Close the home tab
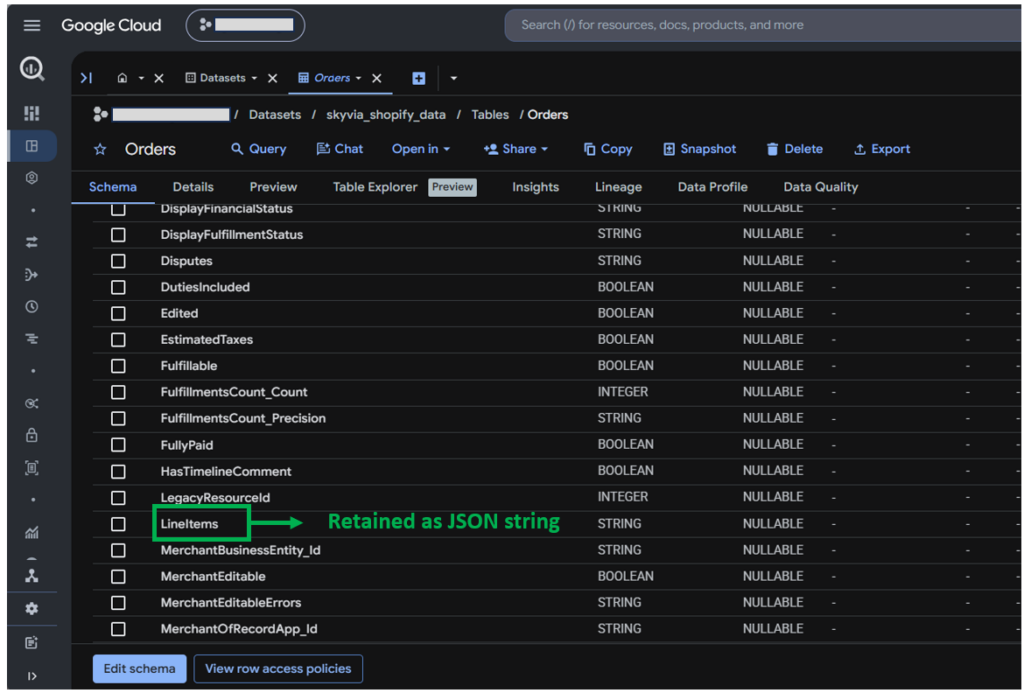Screen dimensions: 1024x693 159,78
